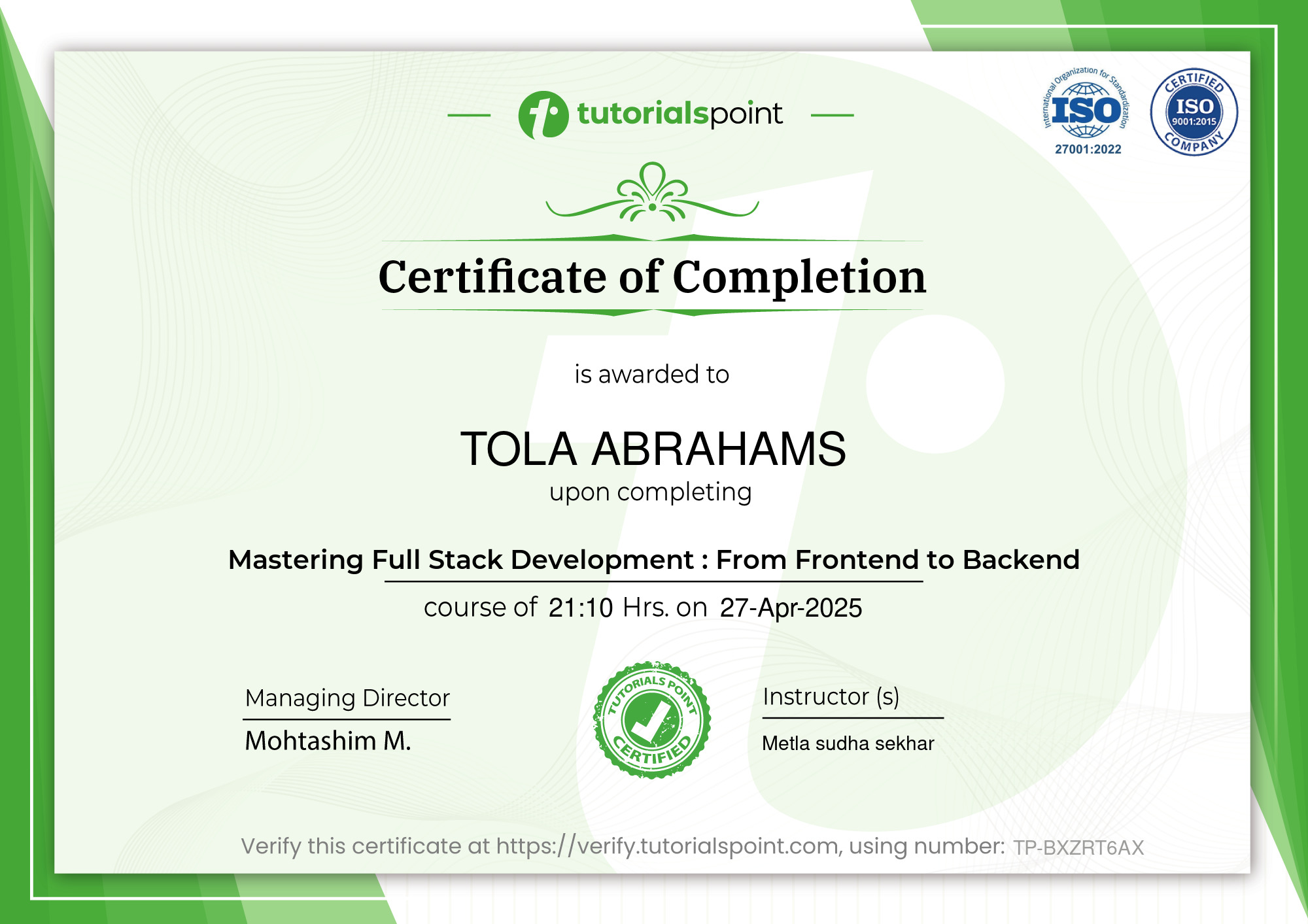Click the globe symbol in the ISO badge

(x=1086, y=111)
